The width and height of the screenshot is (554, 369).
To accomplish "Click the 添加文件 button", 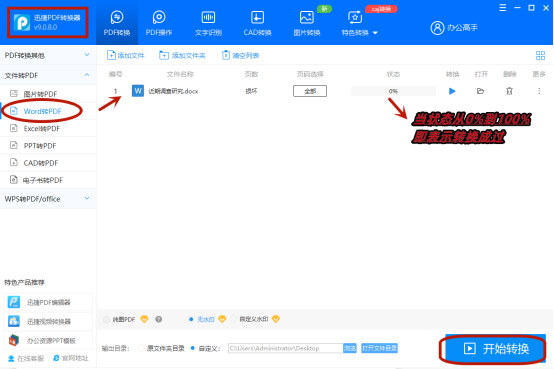I will [126, 55].
